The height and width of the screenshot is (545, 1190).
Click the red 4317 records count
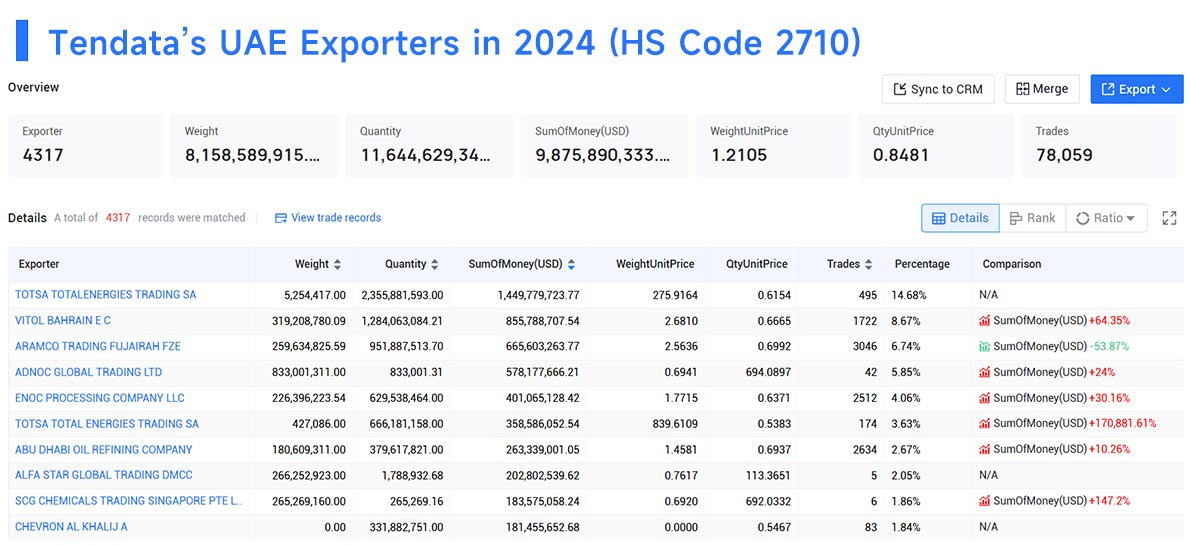coord(118,218)
